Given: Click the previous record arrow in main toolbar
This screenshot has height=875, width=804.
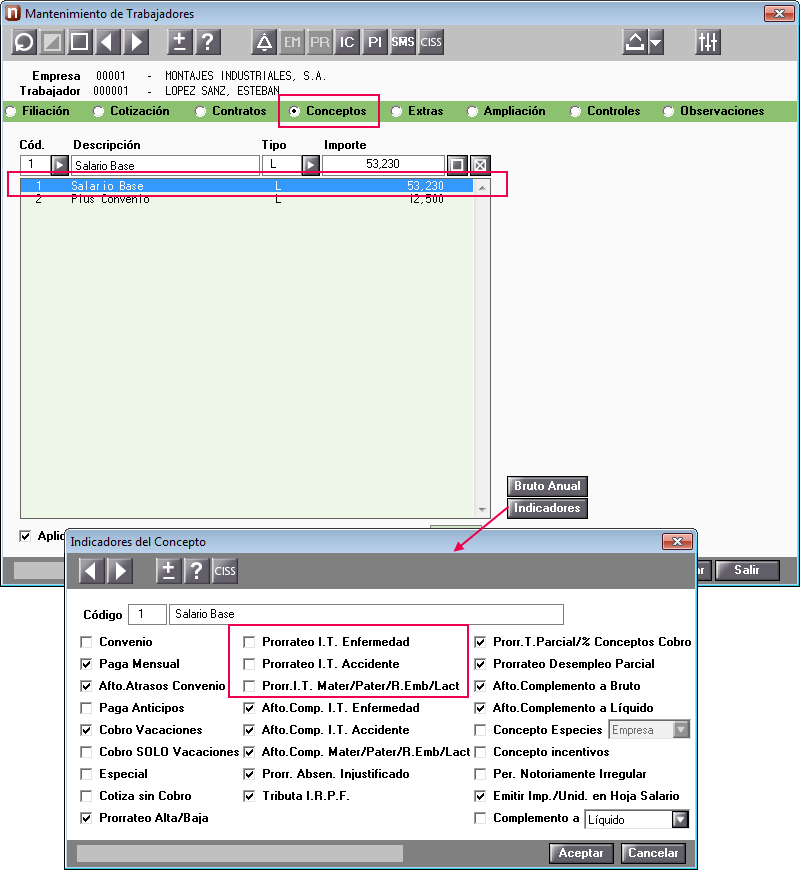Looking at the screenshot, I should [108, 42].
